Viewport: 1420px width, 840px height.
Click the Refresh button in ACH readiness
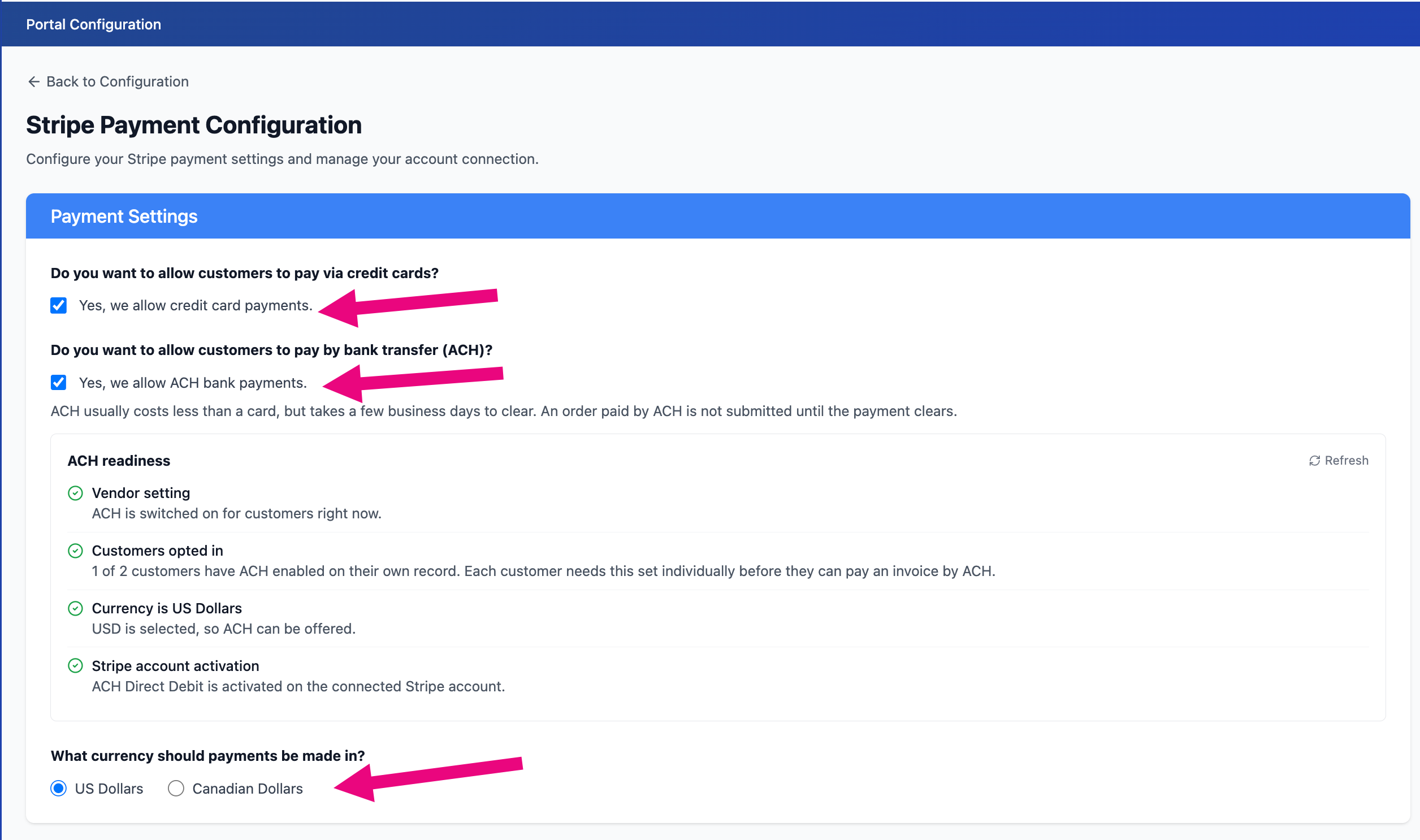point(1339,461)
